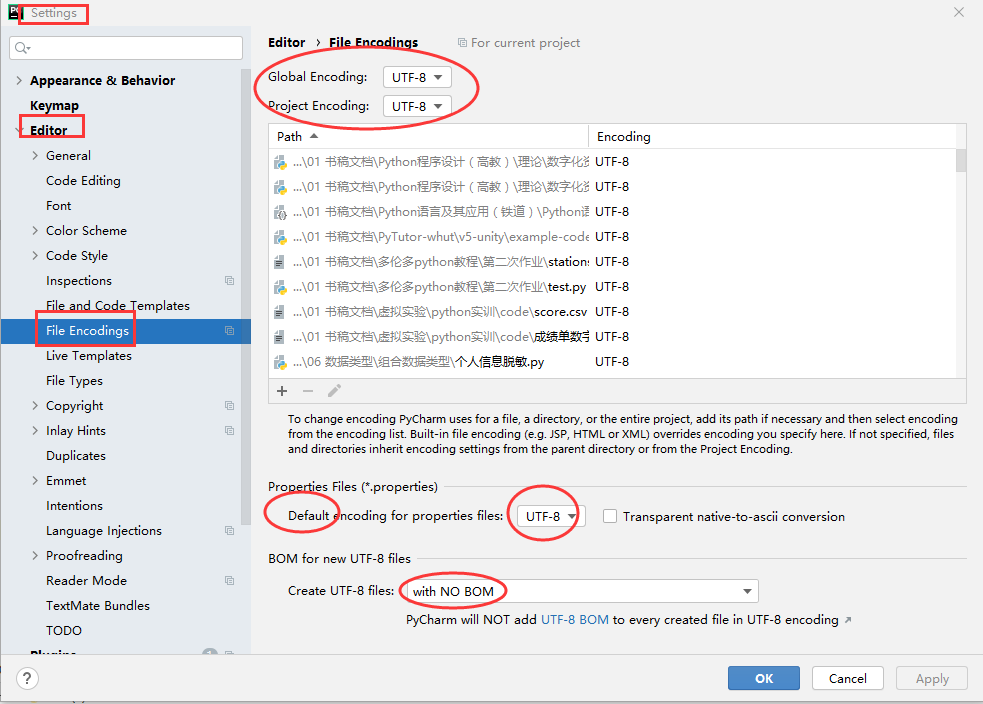Click Path column sort arrow
This screenshot has height=704, width=983.
pyautogui.click(x=314, y=136)
